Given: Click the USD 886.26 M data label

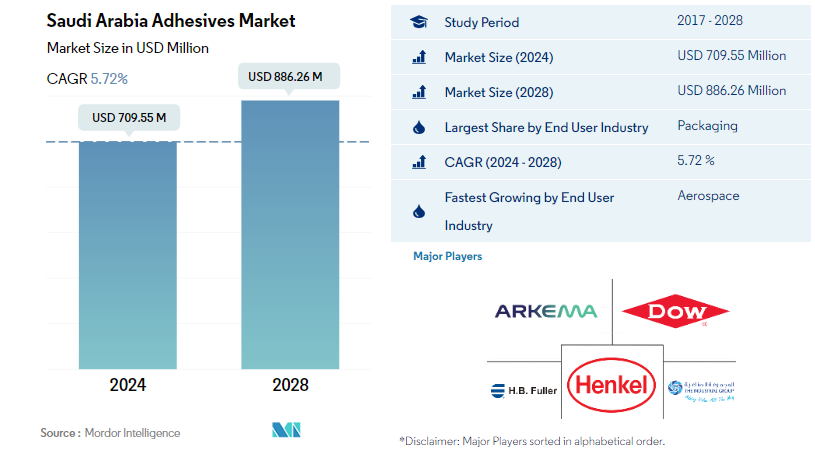Looking at the screenshot, I should point(290,75).
